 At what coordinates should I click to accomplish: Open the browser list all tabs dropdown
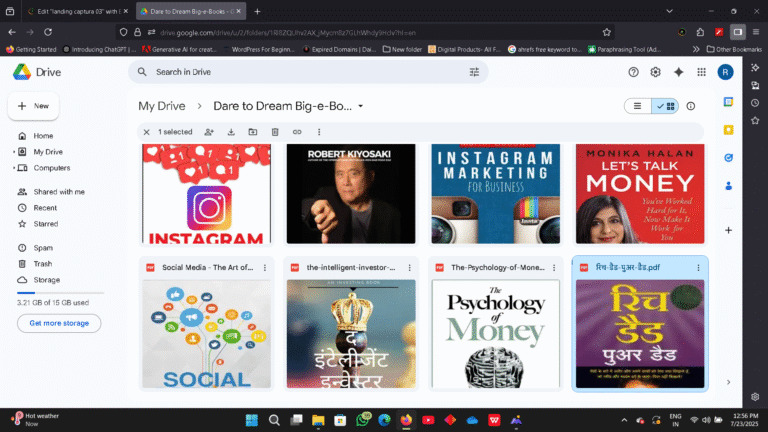(670, 11)
